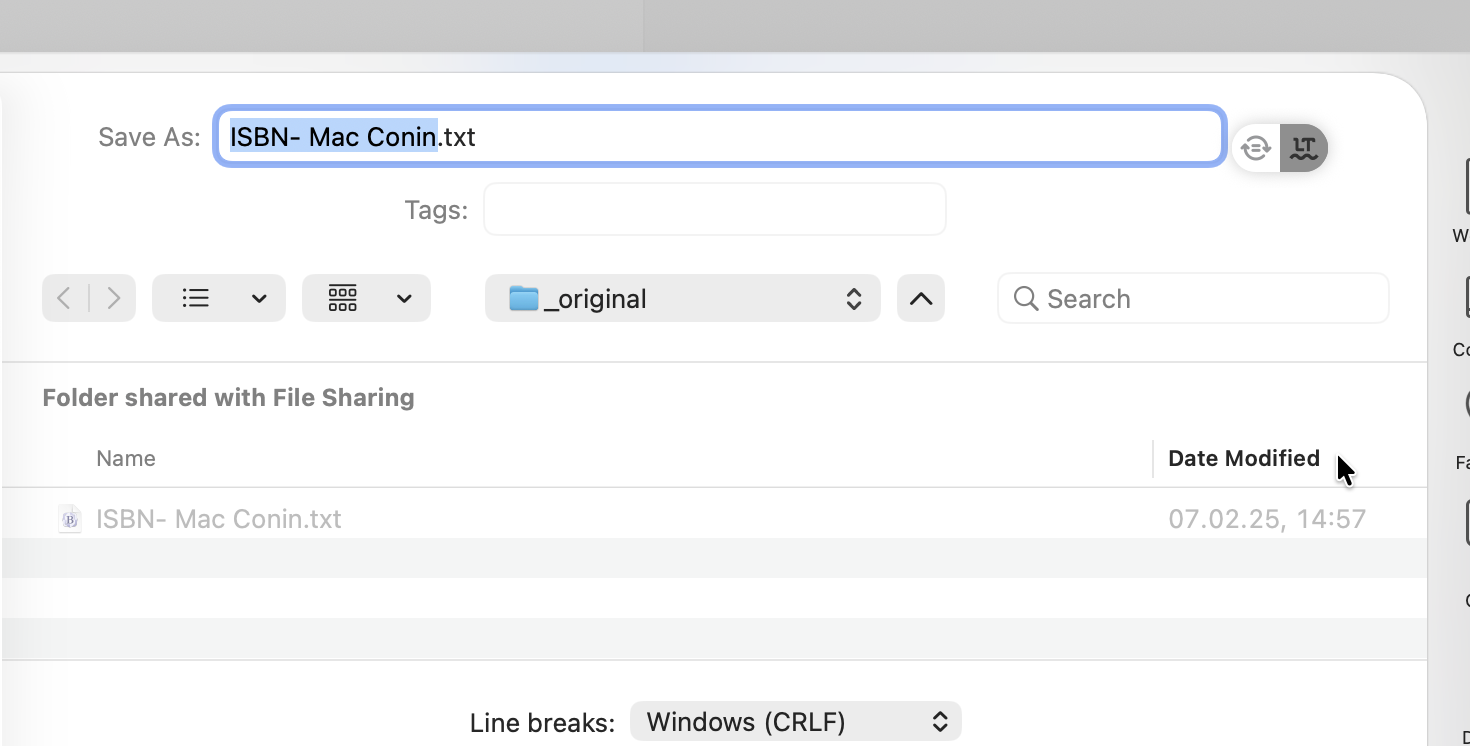Go forward with the right chevron
The image size is (1470, 746).
coord(113,298)
